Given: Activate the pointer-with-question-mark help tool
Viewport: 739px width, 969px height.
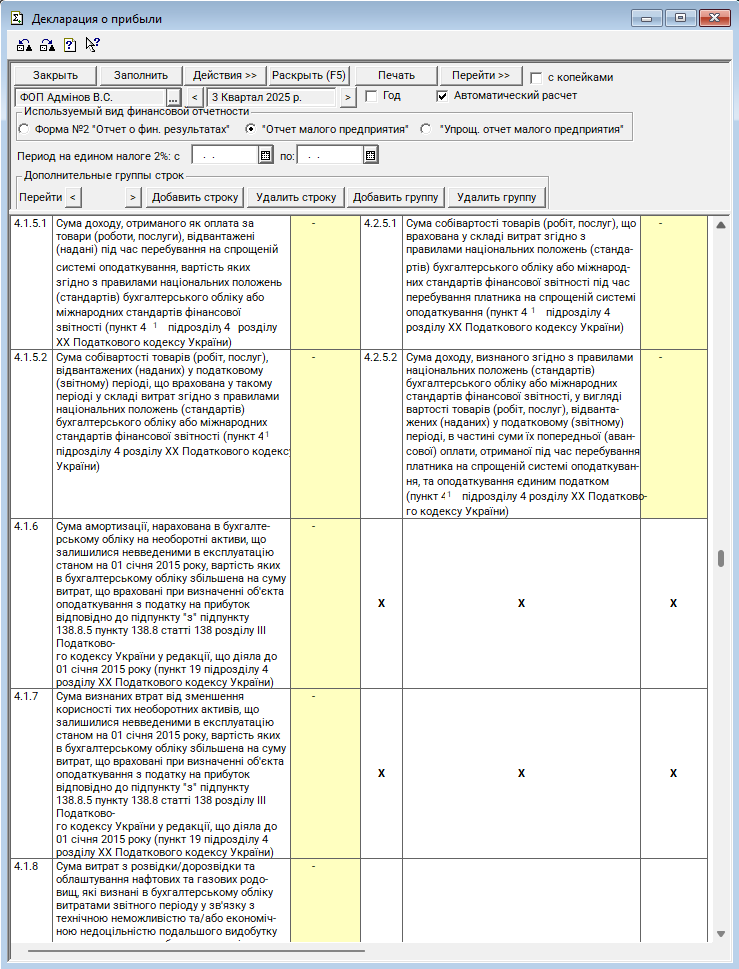Looking at the screenshot, I should (93, 45).
